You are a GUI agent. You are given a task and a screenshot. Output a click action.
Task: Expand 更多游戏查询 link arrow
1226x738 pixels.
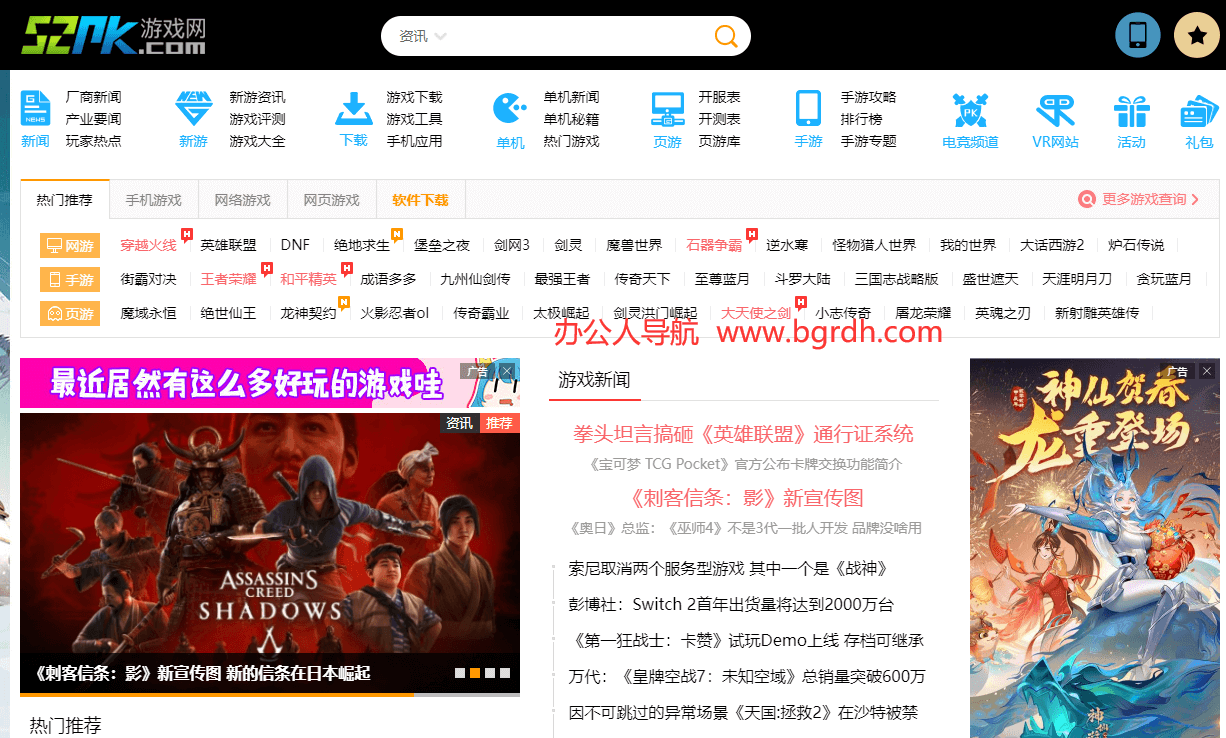pyautogui.click(x=1195, y=200)
